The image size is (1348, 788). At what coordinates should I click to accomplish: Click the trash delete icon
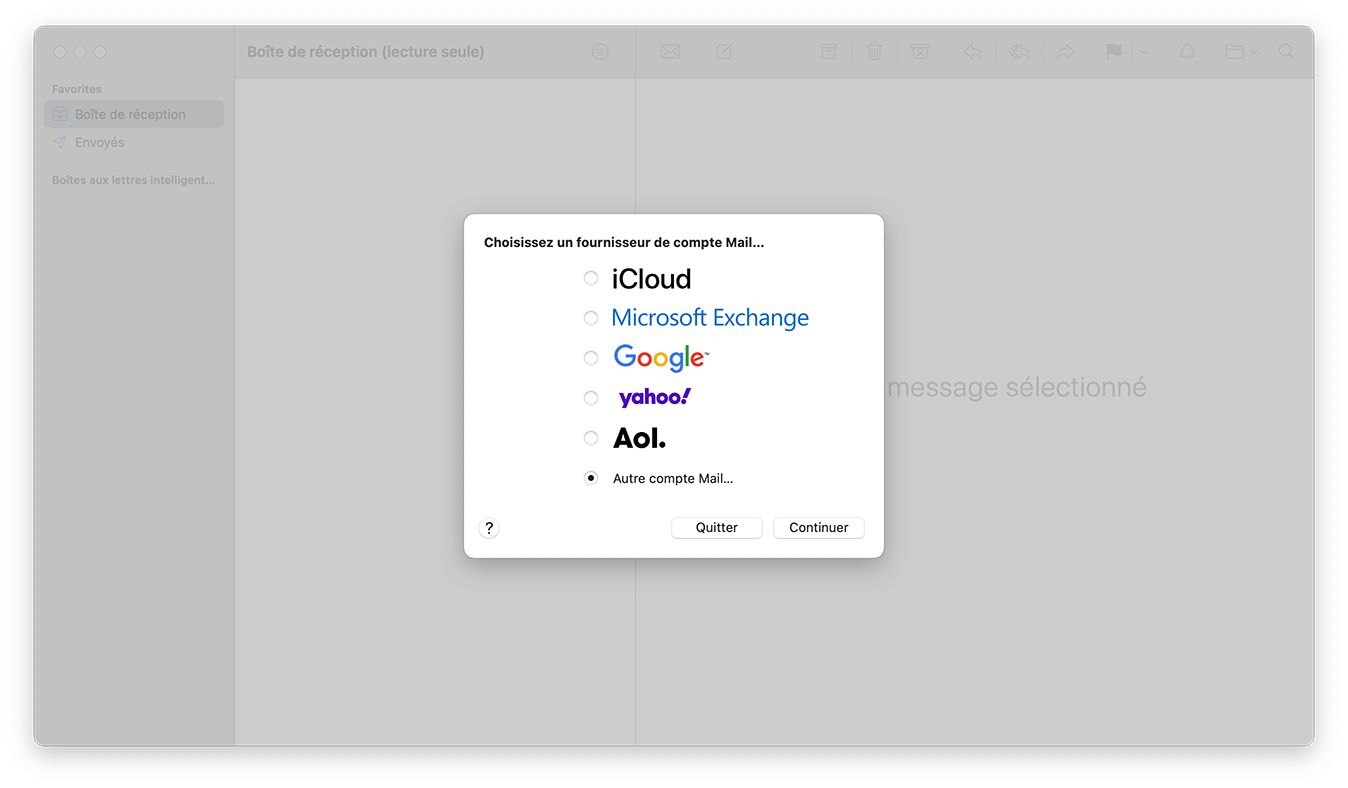pyautogui.click(x=874, y=51)
